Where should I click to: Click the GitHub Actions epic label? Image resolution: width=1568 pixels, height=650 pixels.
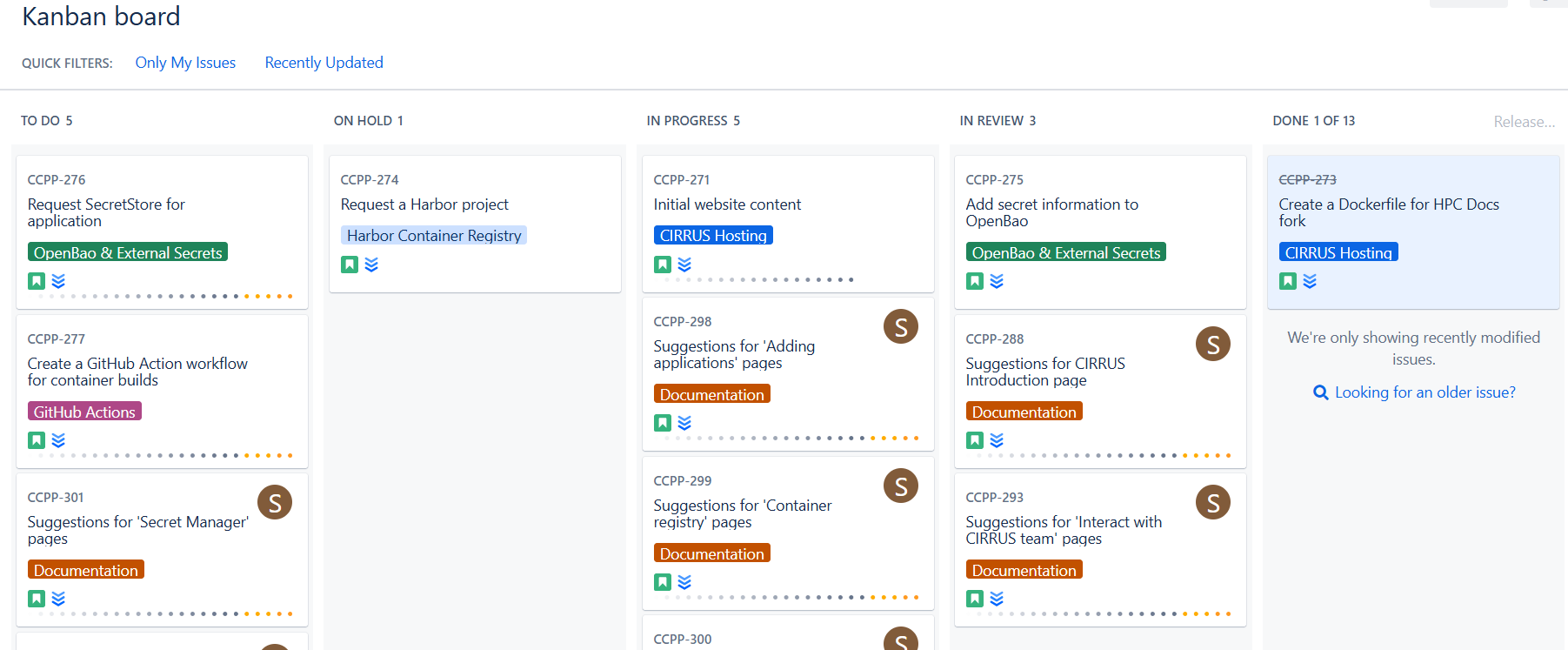coord(84,412)
